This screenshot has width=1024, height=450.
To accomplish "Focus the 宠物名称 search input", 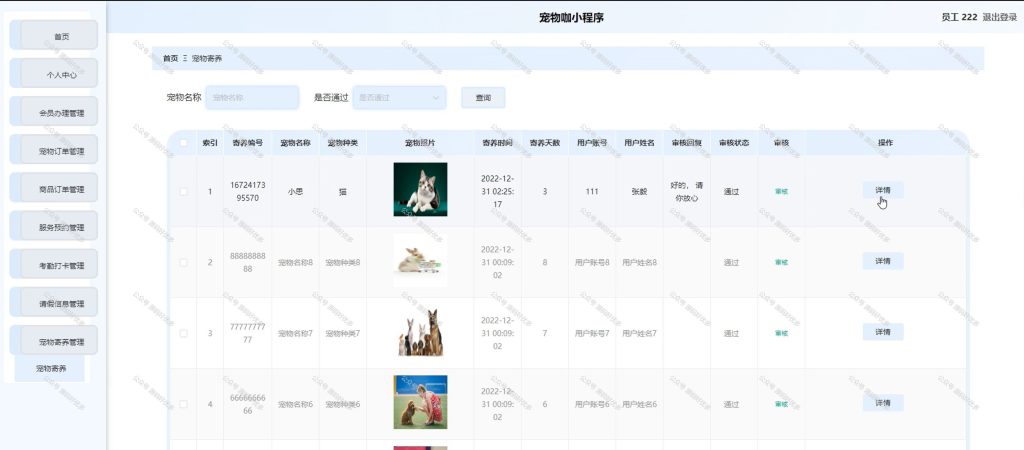I will tap(252, 97).
